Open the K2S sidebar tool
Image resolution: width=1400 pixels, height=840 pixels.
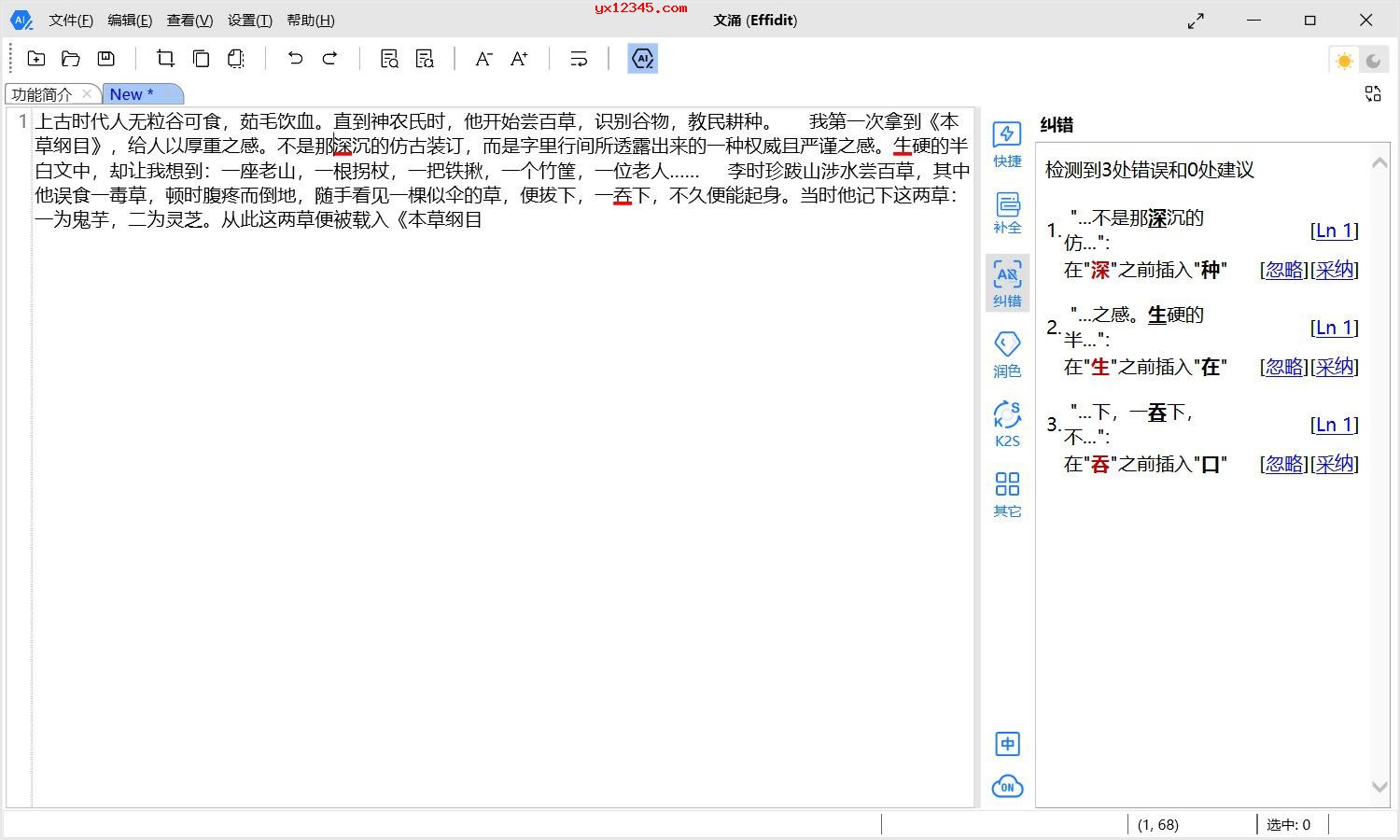[1007, 424]
